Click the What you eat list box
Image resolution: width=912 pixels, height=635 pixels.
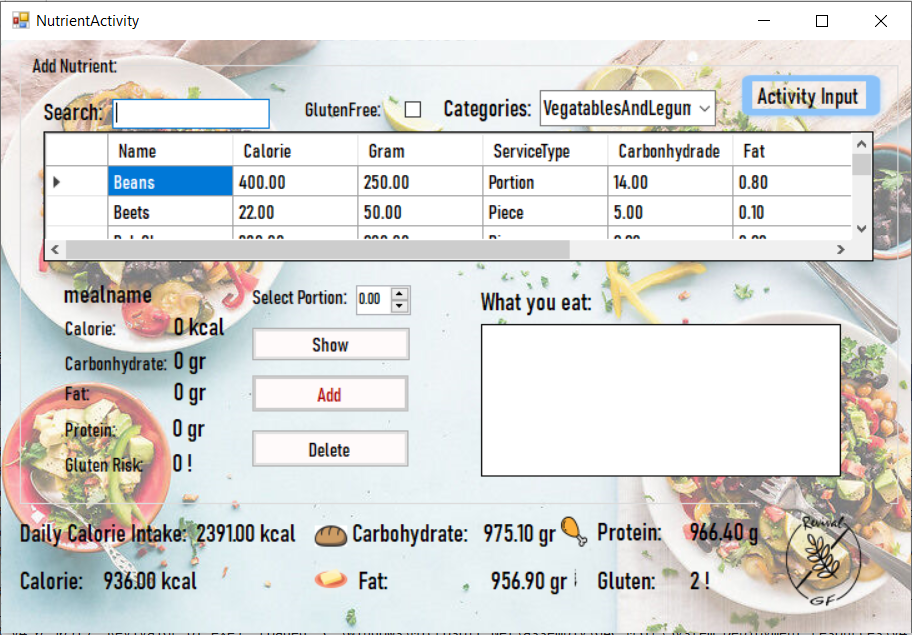coord(661,397)
